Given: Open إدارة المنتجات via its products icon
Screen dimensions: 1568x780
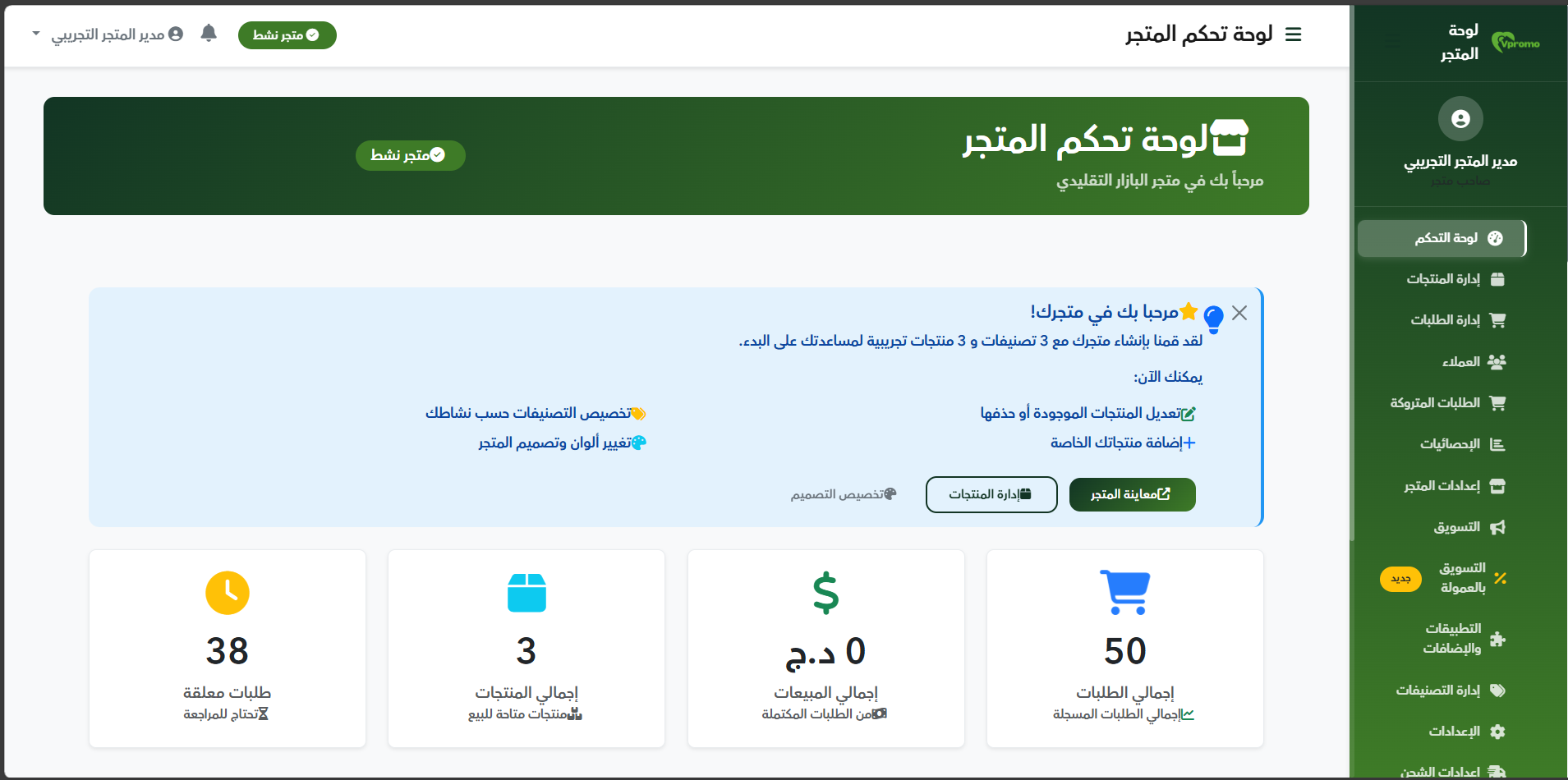Looking at the screenshot, I should pos(1497,279).
